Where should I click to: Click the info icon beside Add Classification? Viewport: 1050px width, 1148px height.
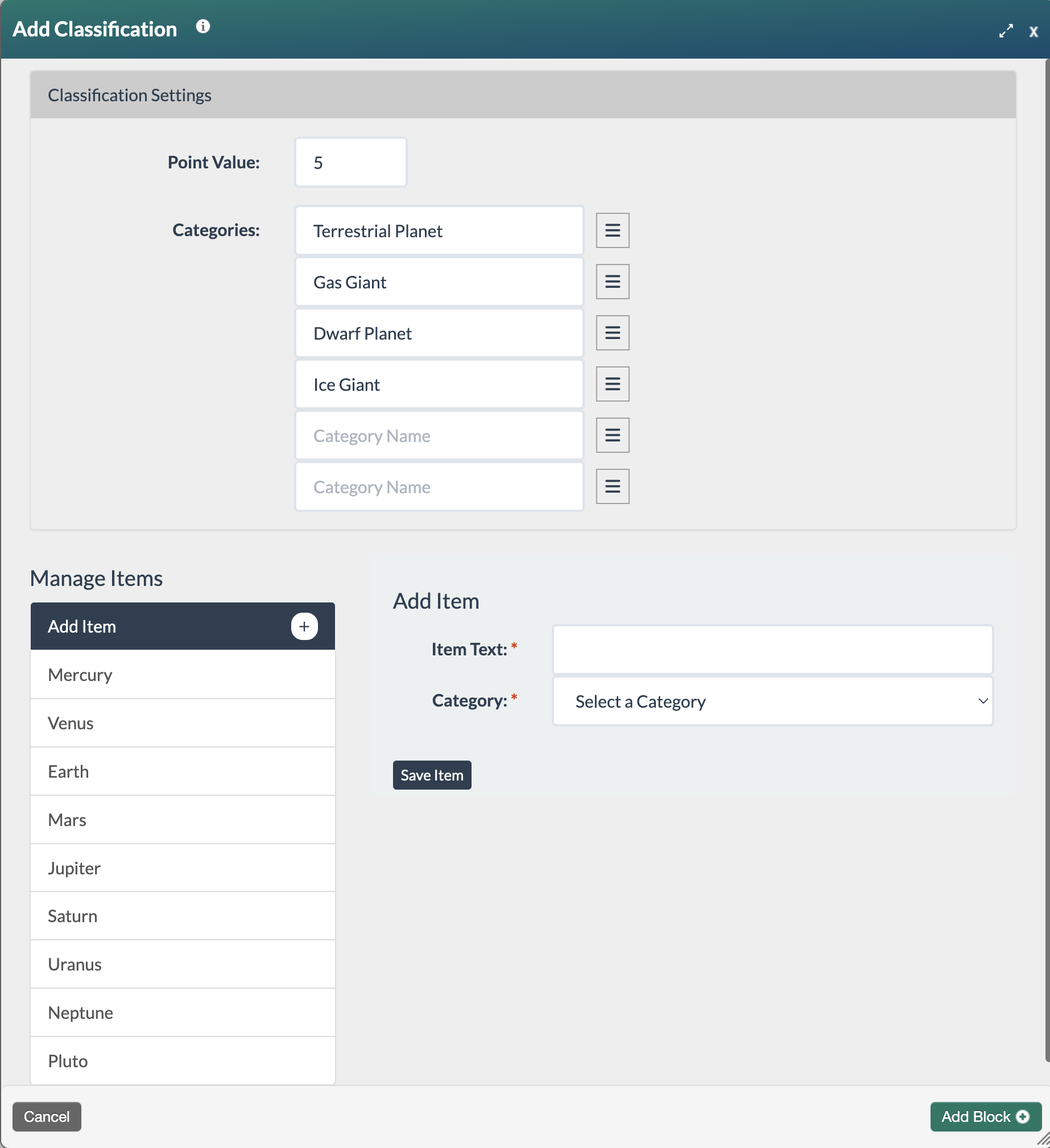202,27
